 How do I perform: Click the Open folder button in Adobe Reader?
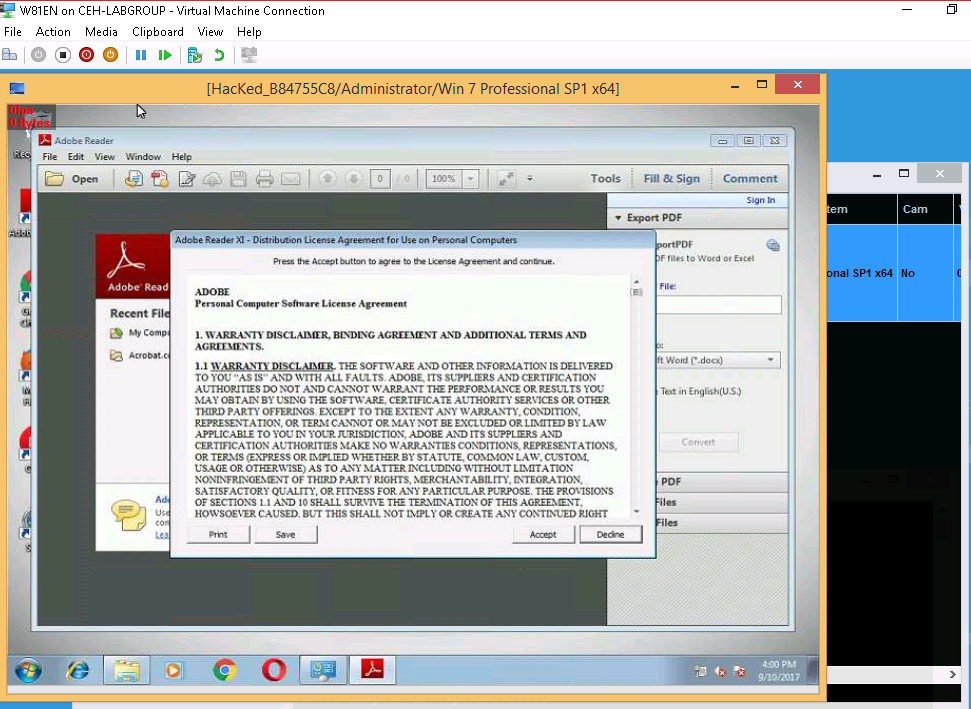tap(72, 179)
